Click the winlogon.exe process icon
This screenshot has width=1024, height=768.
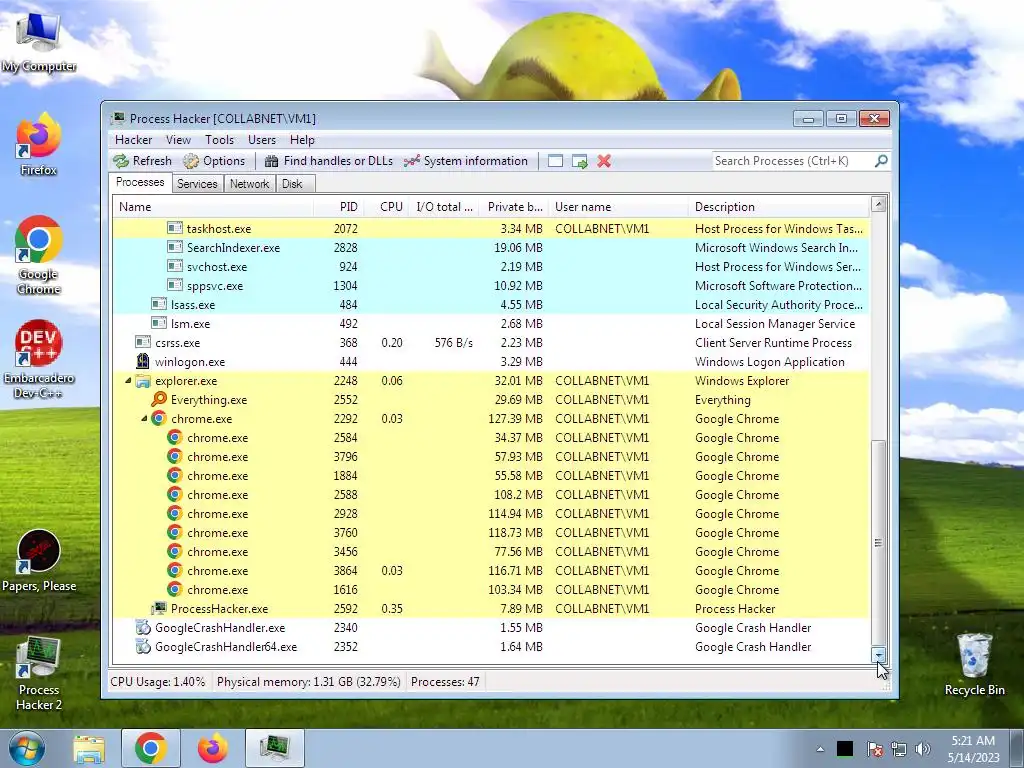tap(143, 361)
